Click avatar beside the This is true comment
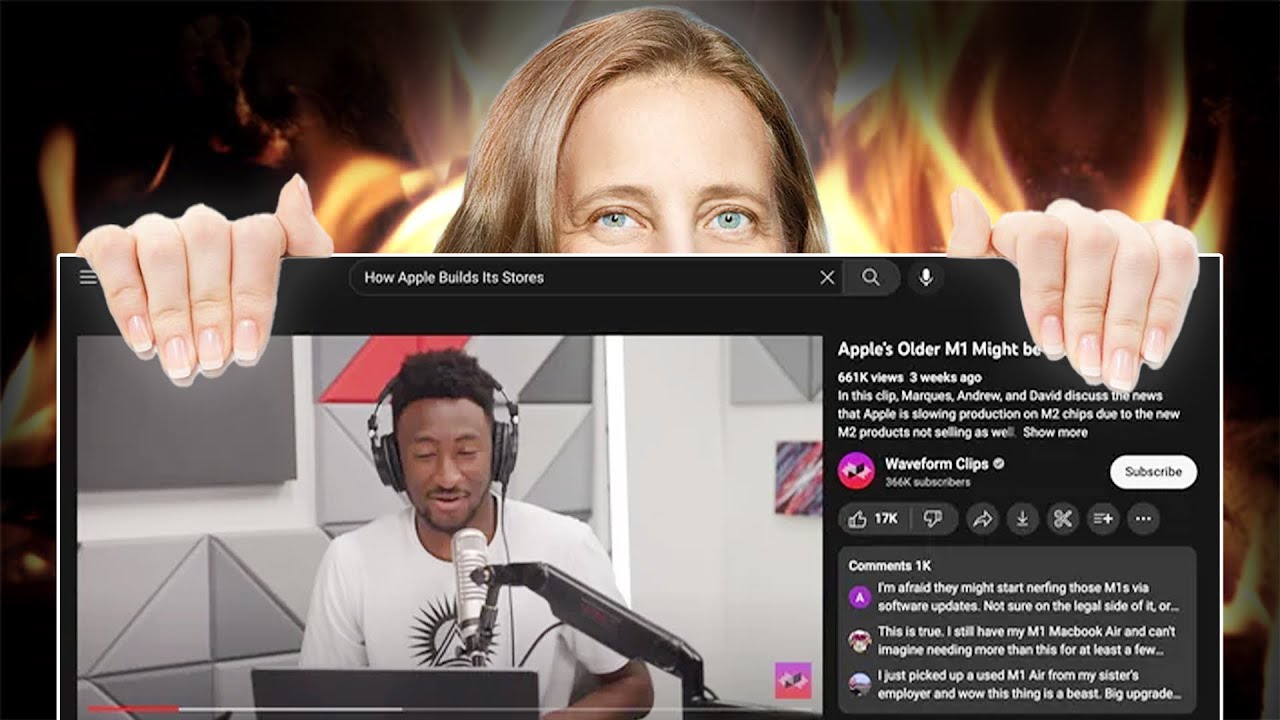The width and height of the screenshot is (1280, 720). click(x=859, y=640)
